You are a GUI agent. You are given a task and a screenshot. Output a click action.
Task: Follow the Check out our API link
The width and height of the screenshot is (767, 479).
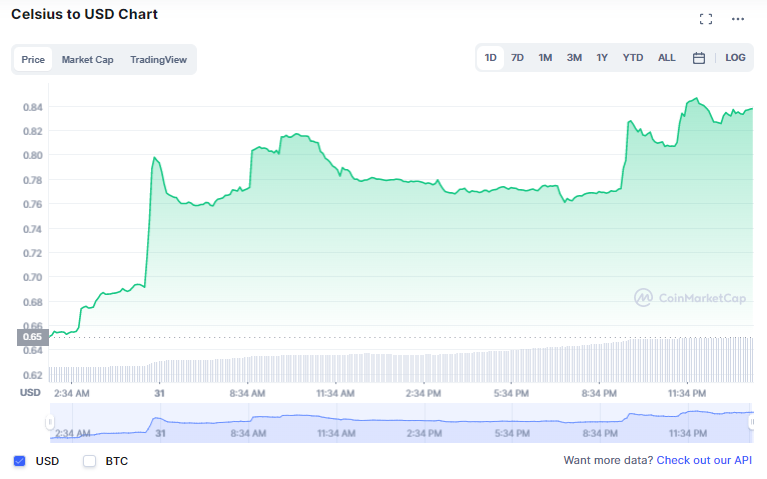(704, 460)
